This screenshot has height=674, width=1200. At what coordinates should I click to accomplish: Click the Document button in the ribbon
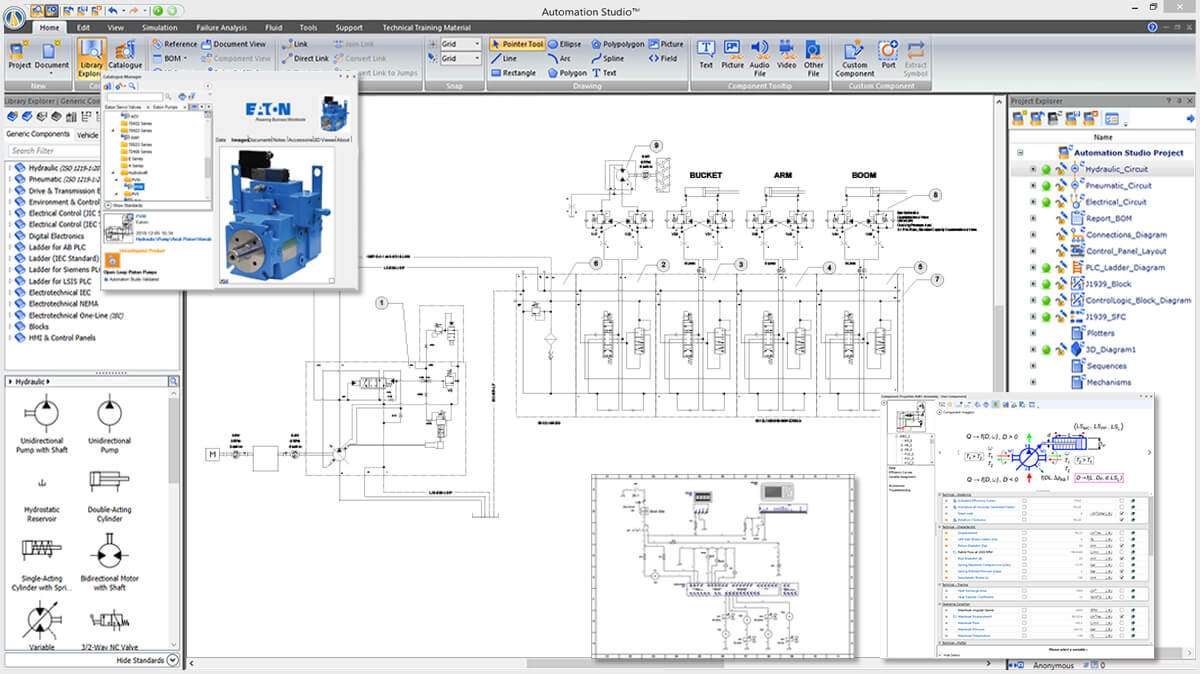[52, 55]
